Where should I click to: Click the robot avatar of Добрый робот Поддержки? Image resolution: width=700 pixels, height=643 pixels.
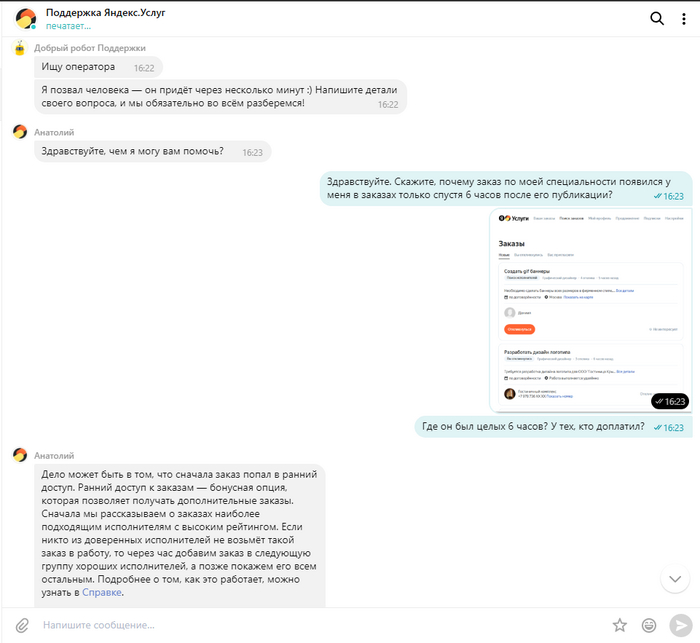tap(20, 48)
